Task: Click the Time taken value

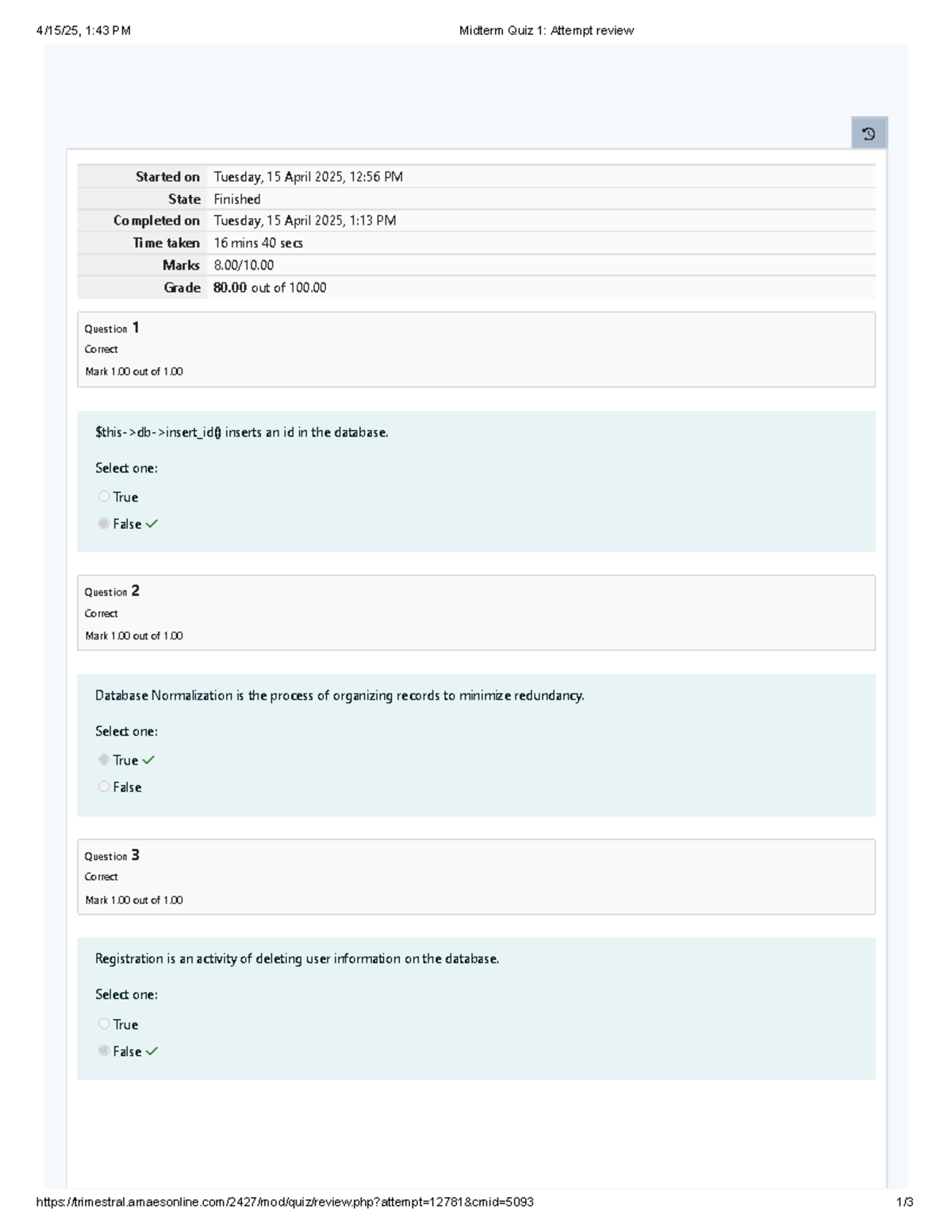Action: click(x=258, y=244)
